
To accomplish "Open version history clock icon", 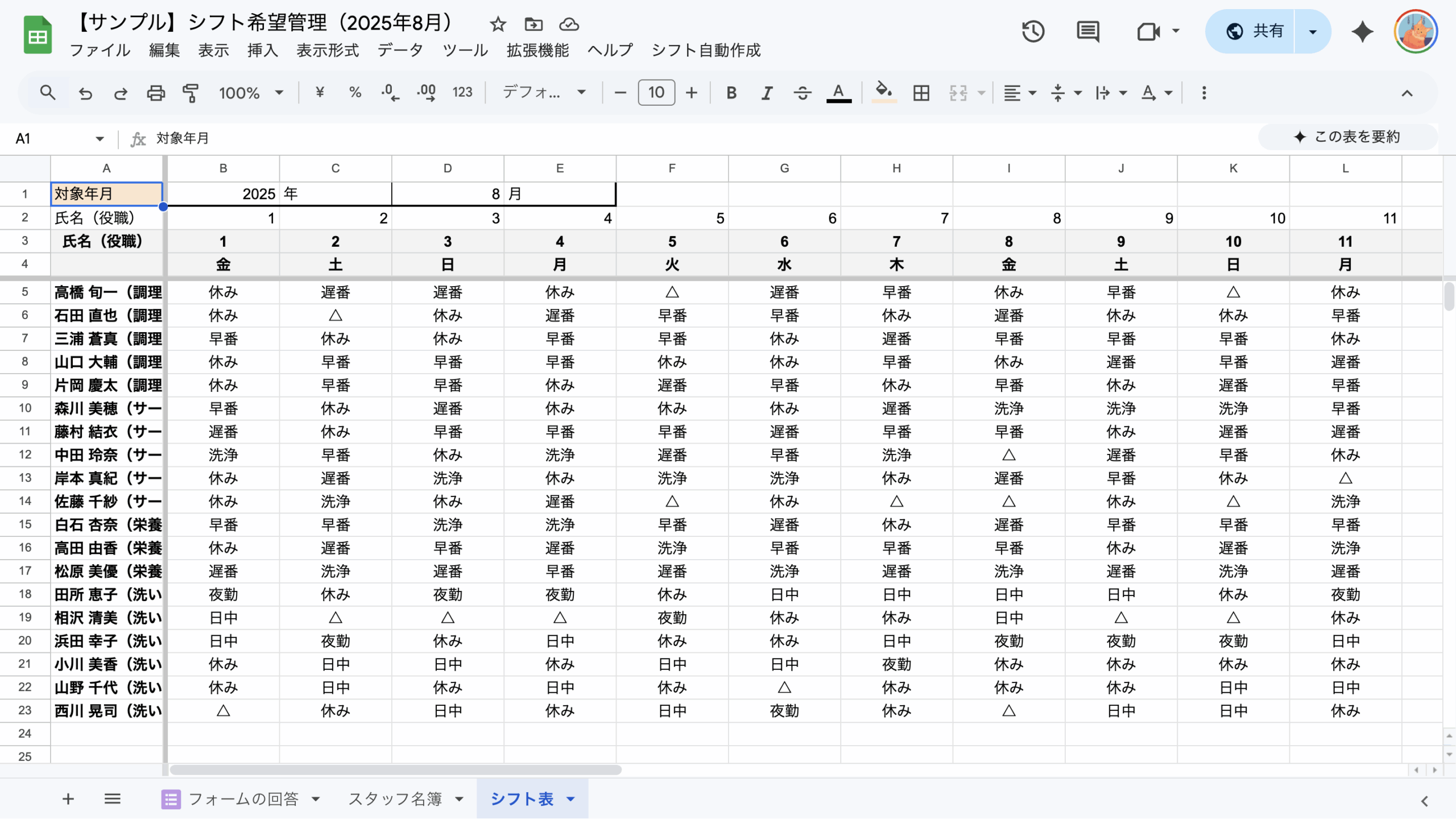I will [1032, 31].
